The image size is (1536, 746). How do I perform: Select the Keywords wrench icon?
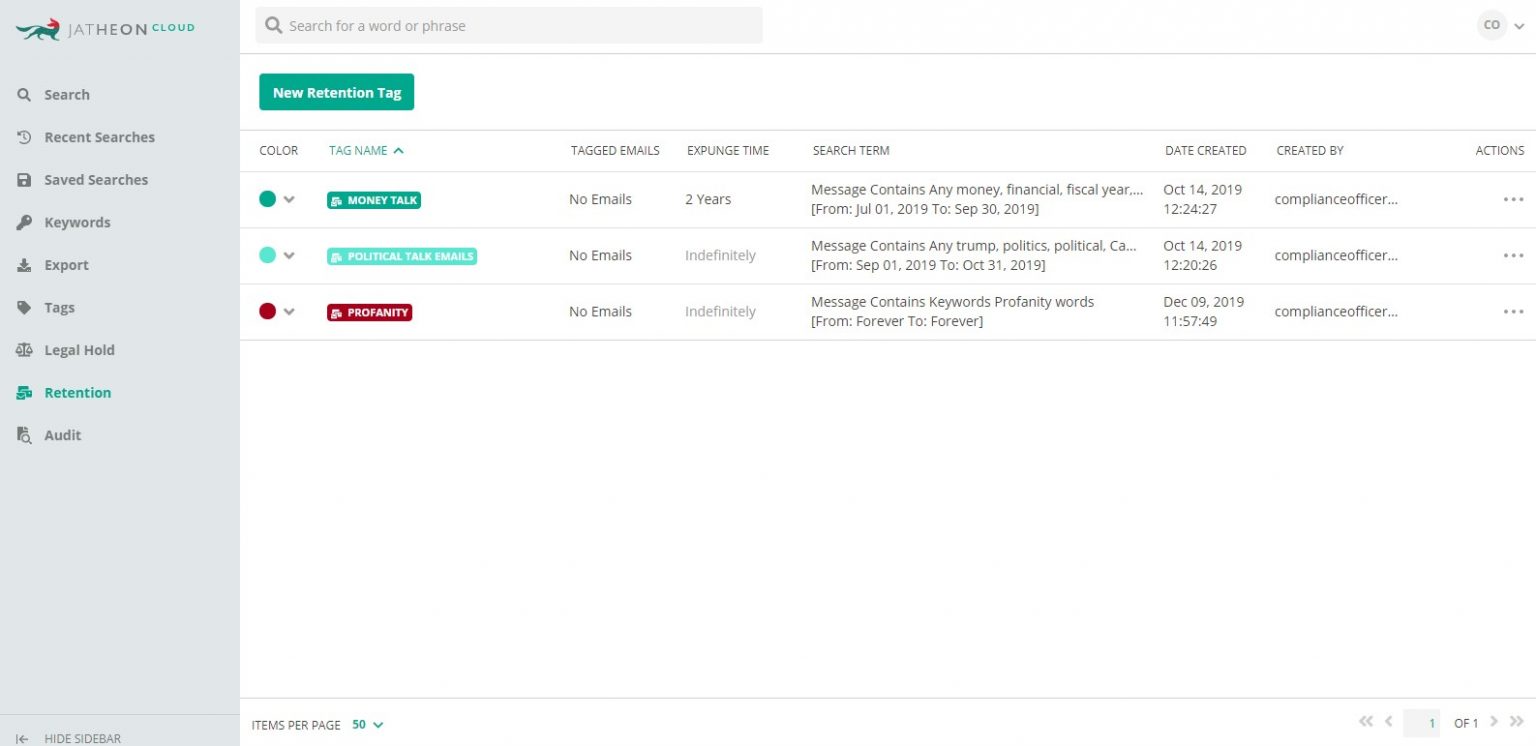24,222
